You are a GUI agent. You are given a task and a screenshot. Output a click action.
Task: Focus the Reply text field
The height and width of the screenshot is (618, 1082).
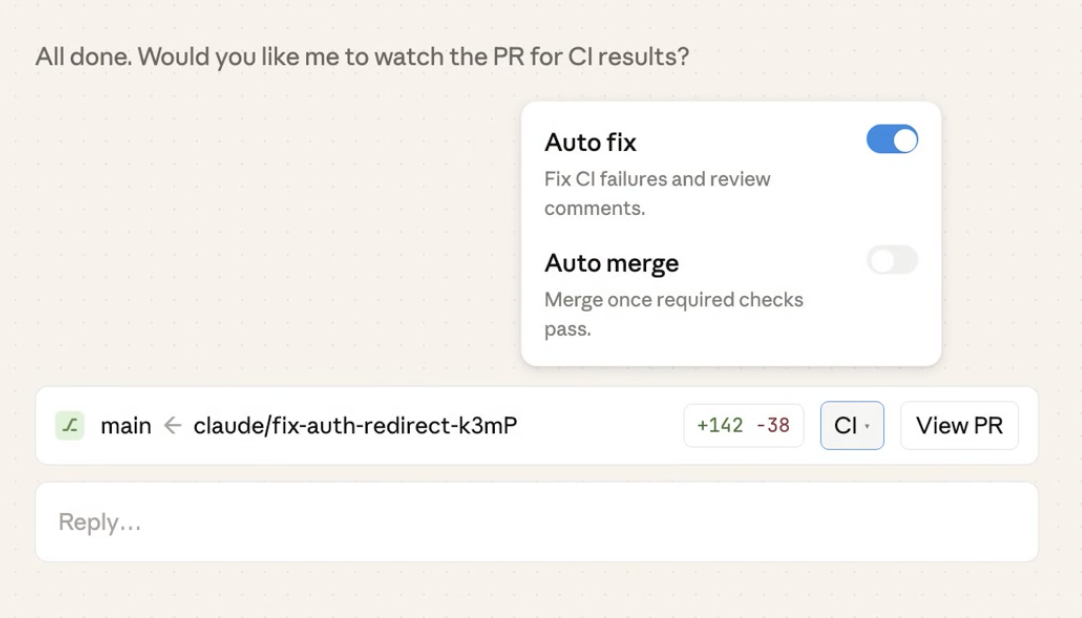coord(536,522)
